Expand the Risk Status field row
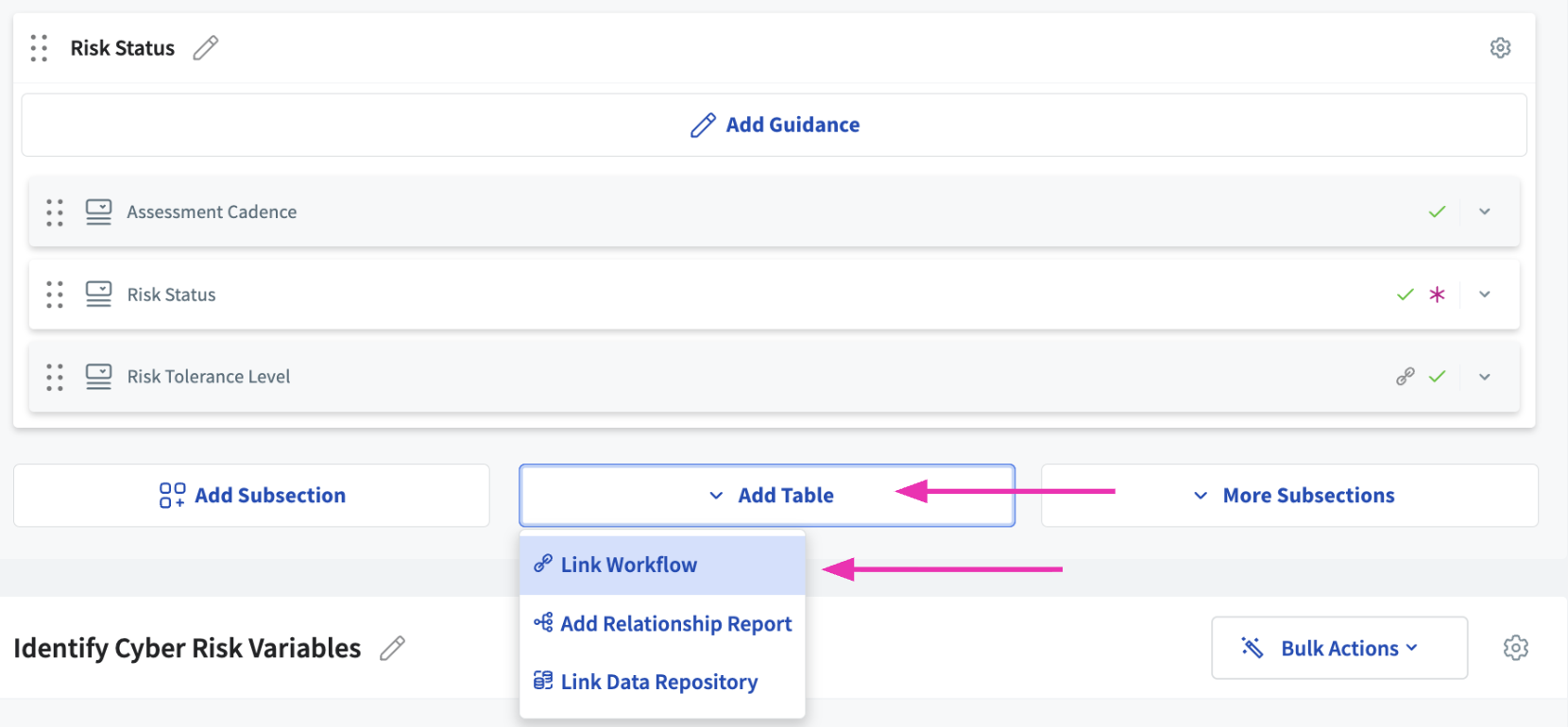1568x727 pixels. 1484,295
